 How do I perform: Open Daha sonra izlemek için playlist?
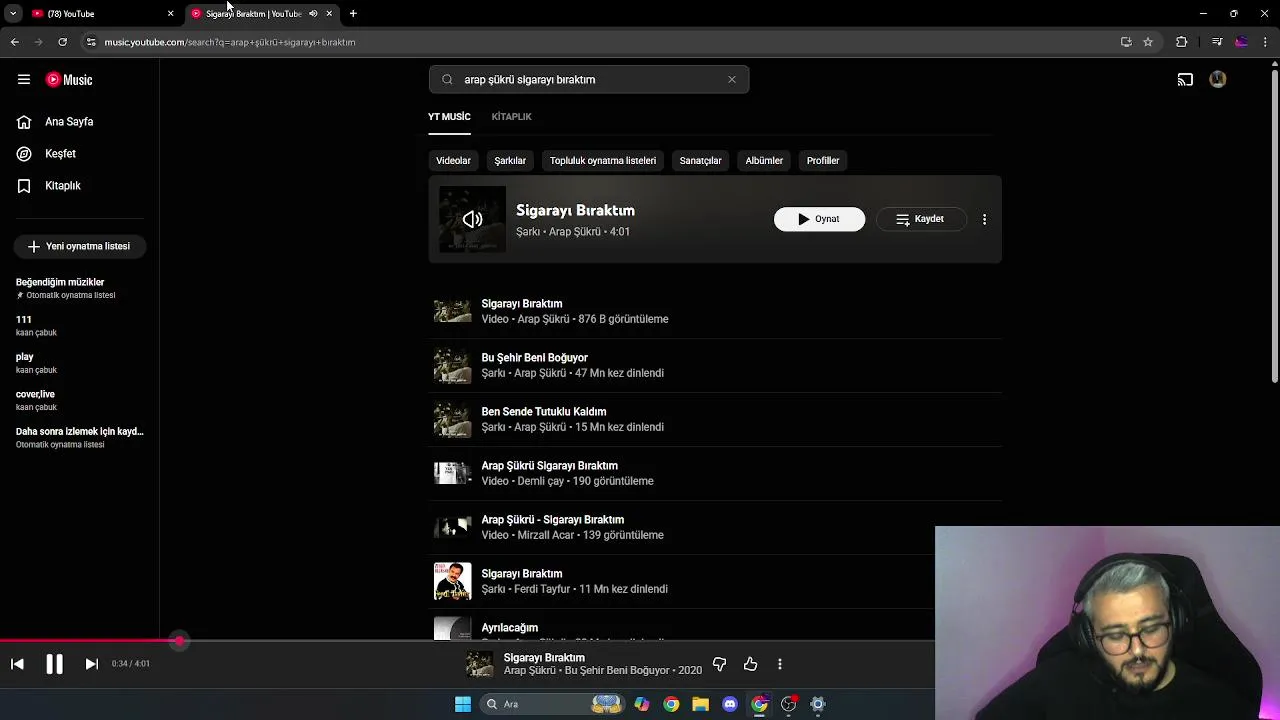pyautogui.click(x=80, y=437)
